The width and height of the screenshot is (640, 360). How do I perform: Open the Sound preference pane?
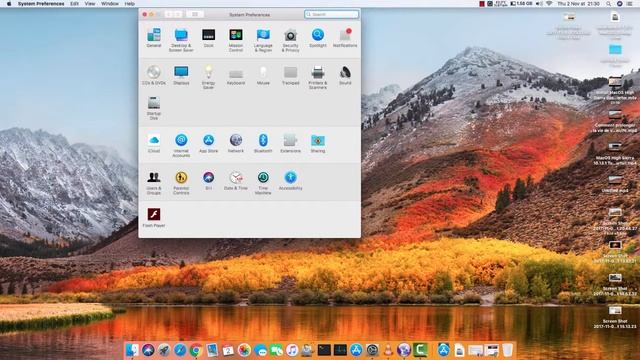click(x=345, y=75)
